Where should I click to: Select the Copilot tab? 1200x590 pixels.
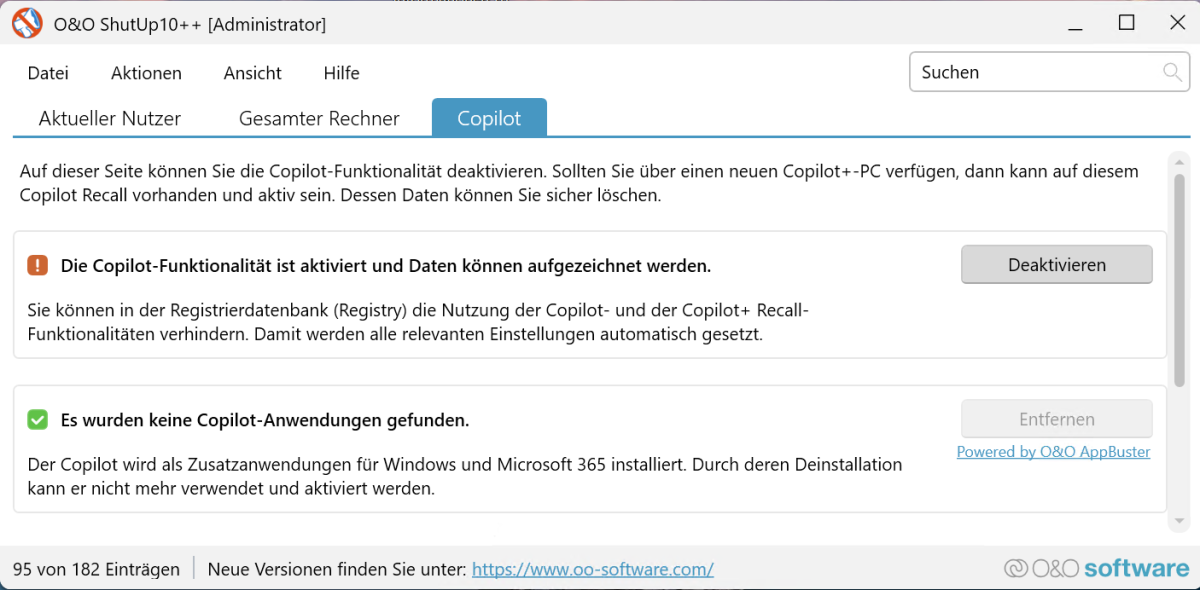click(489, 118)
